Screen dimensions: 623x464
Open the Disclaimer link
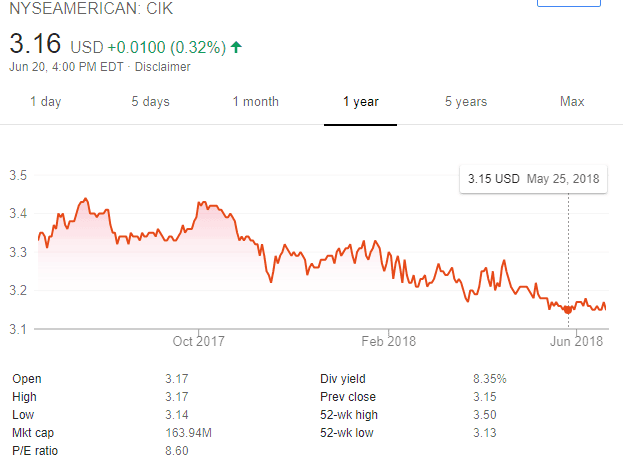(x=163, y=67)
